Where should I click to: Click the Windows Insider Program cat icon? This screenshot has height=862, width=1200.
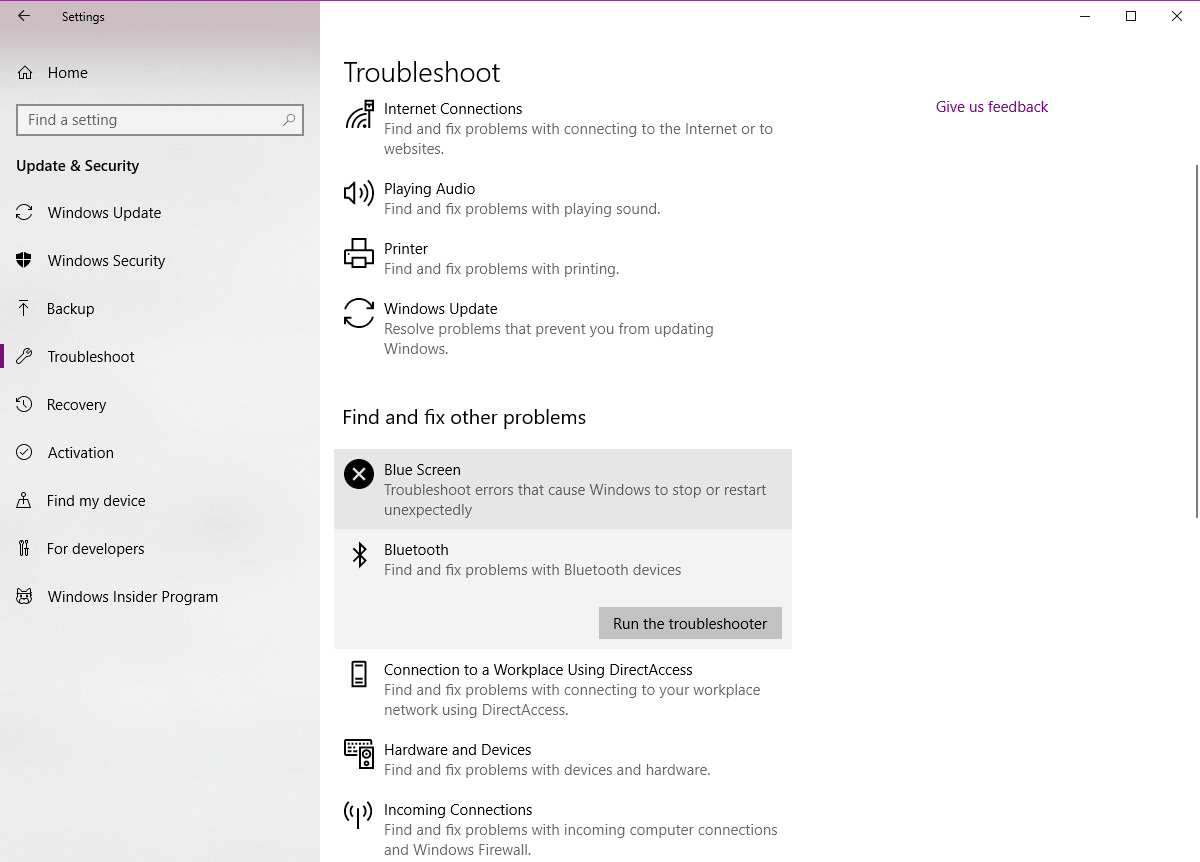coord(25,596)
